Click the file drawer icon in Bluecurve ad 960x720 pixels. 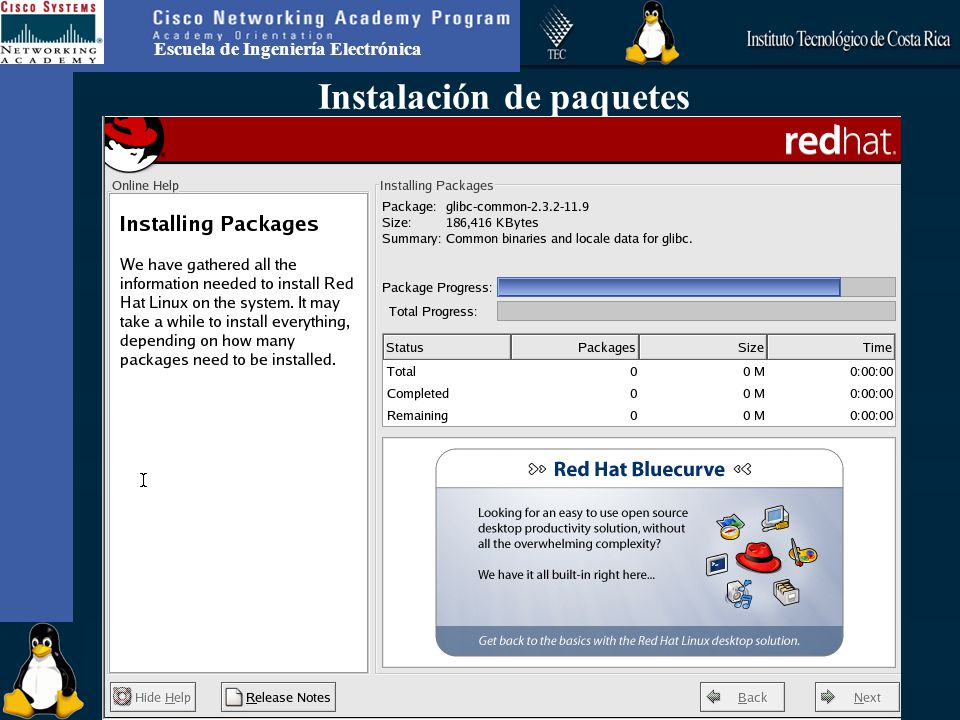[x=786, y=591]
